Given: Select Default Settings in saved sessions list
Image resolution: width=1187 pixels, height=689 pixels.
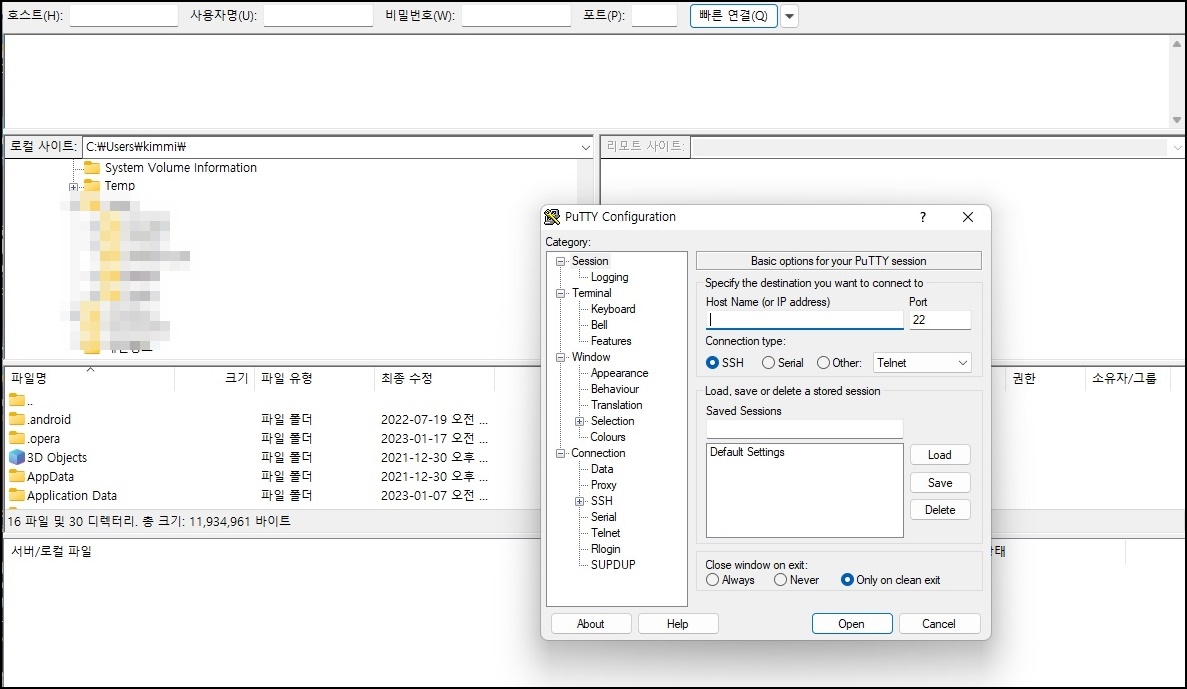Looking at the screenshot, I should (x=747, y=452).
